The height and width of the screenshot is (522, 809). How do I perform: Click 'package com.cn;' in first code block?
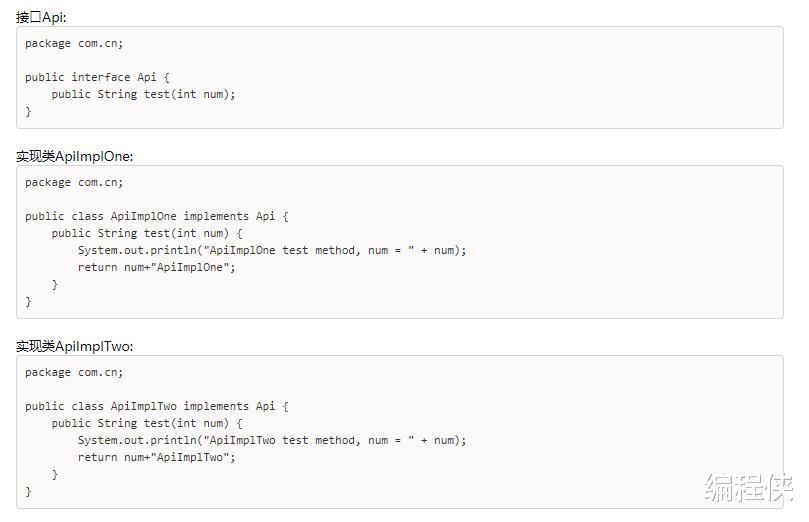click(x=74, y=44)
